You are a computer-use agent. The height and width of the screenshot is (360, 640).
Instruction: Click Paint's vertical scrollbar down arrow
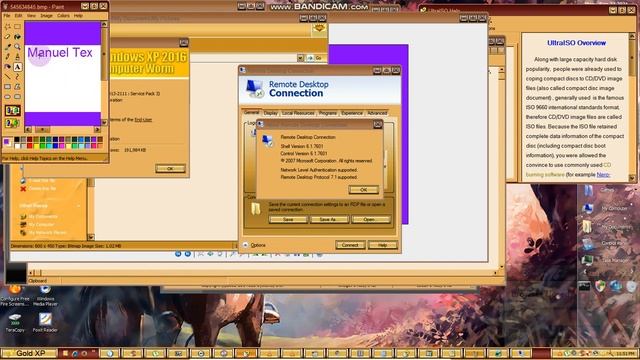(x=104, y=122)
